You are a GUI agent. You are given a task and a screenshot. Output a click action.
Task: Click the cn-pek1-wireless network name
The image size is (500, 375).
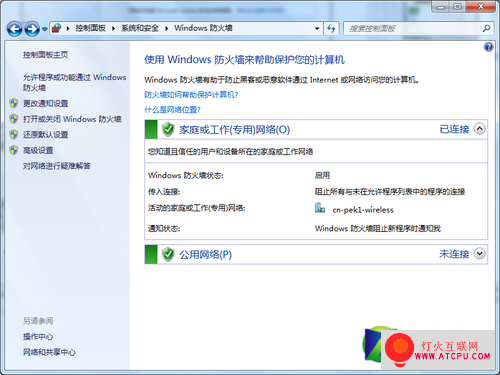tap(363, 210)
